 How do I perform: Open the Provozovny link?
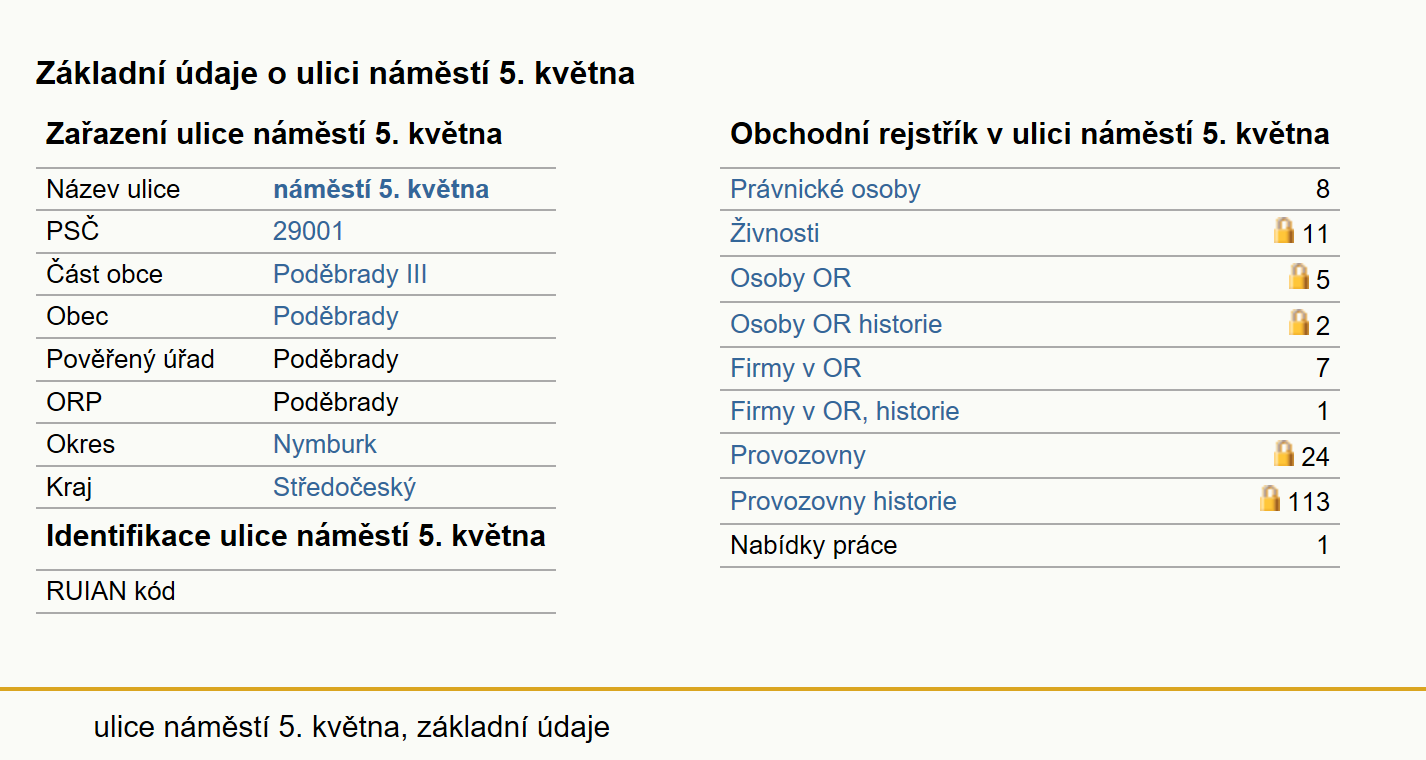(x=797, y=456)
